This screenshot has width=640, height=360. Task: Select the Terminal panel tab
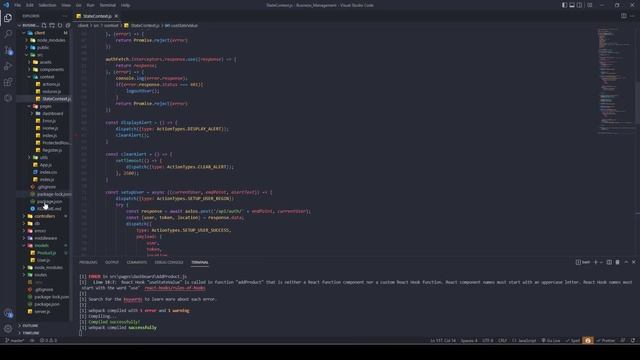pyautogui.click(x=200, y=262)
